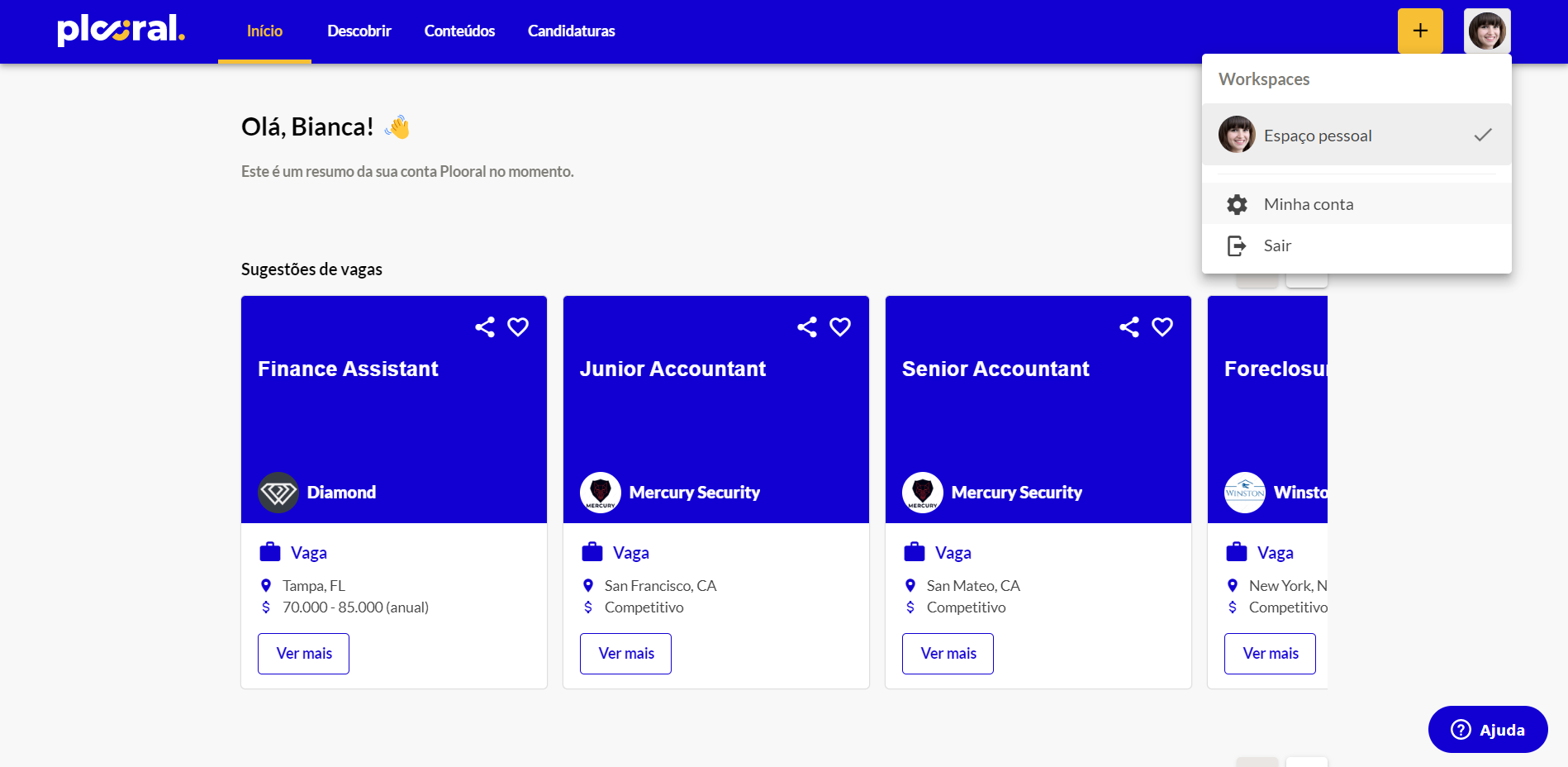
Task: Go to the Descobrir tab
Action: (359, 31)
